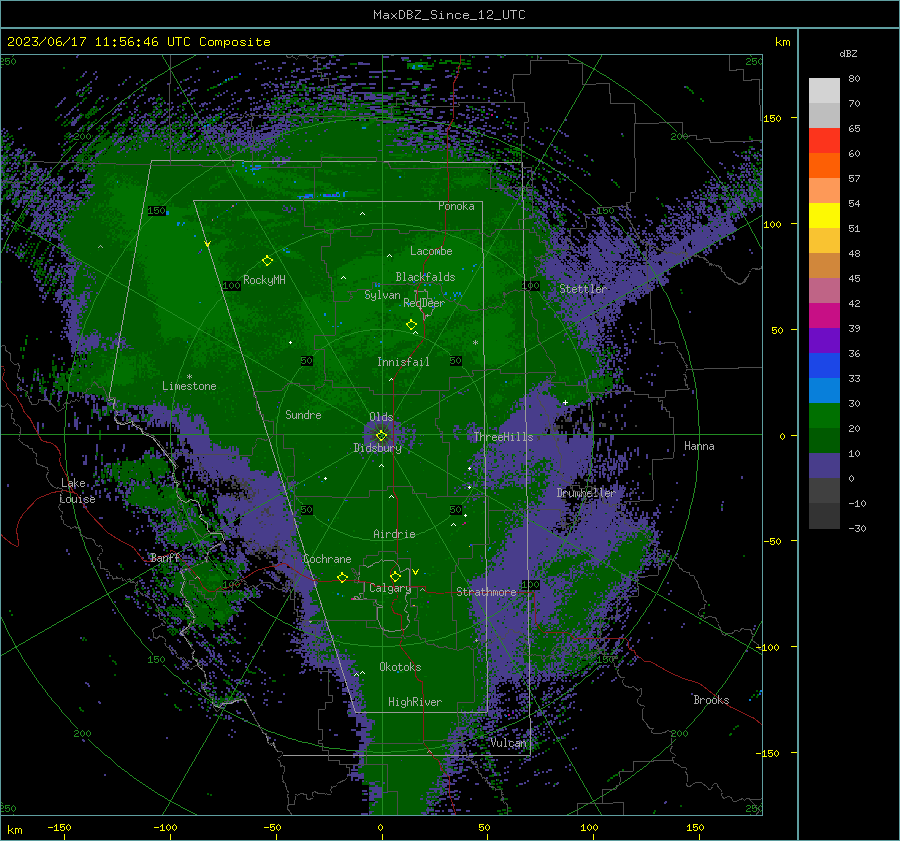
Task: Click the Stettler town label
Action: pos(583,289)
